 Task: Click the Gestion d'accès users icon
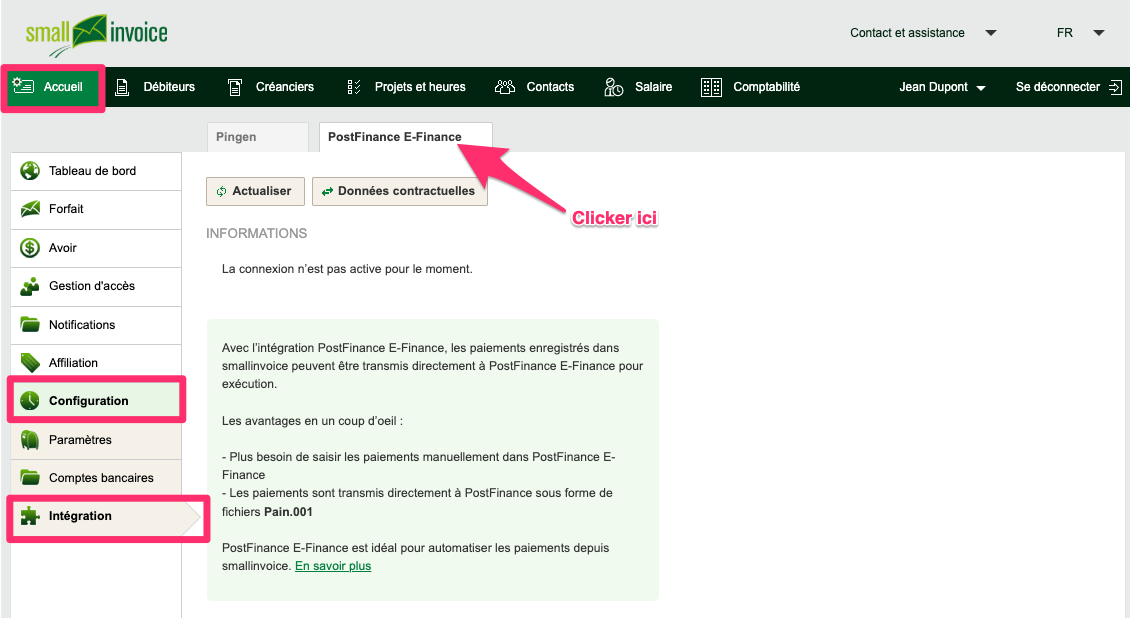pyautogui.click(x=30, y=286)
